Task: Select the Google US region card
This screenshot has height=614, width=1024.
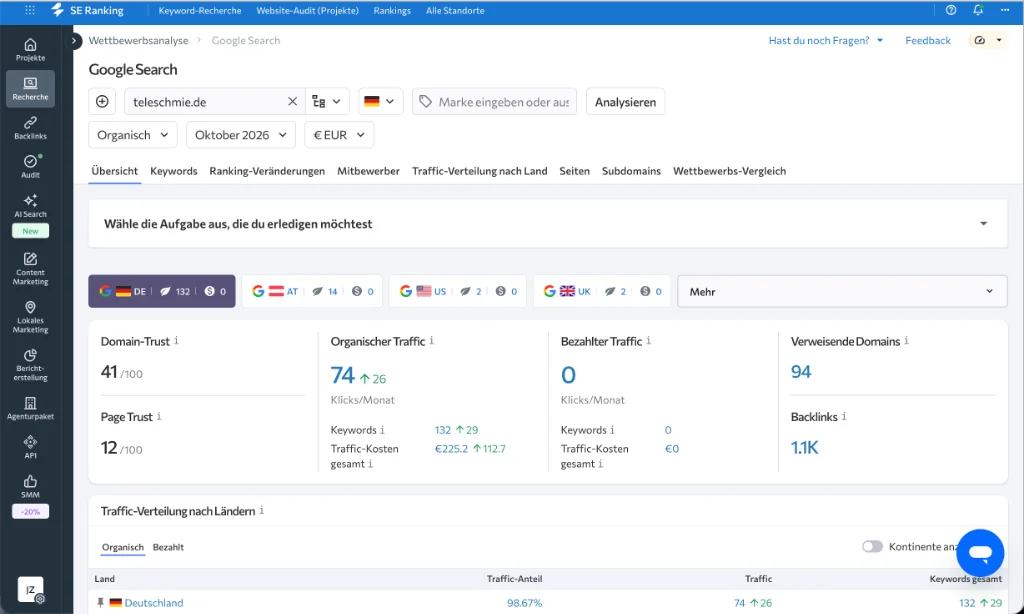Action: coord(458,291)
